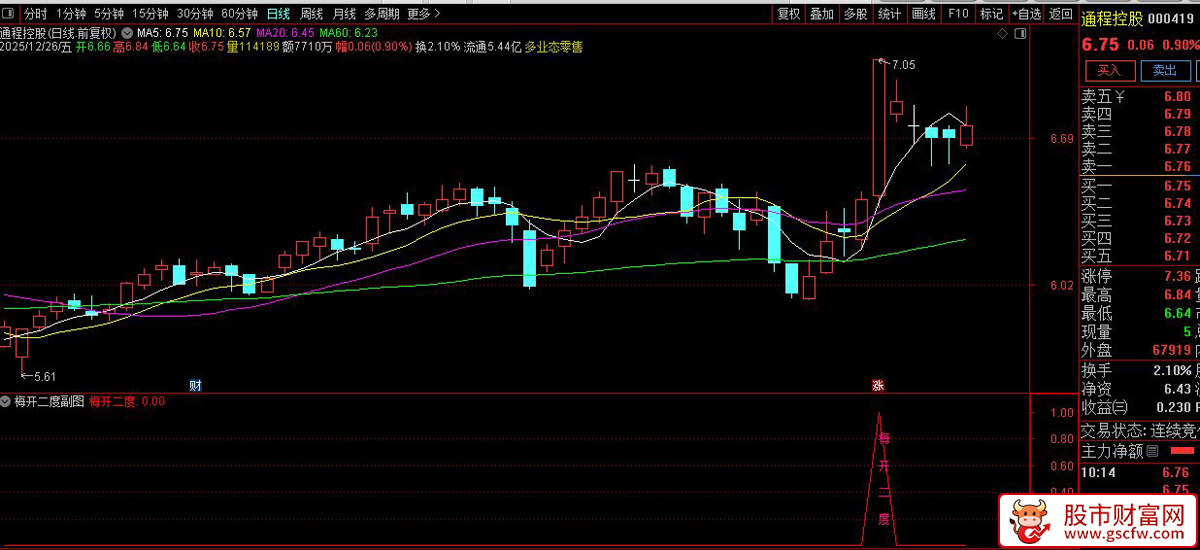The image size is (1200, 550).
Task: Switch to 月线 monthly chart
Action: [x=344, y=14]
